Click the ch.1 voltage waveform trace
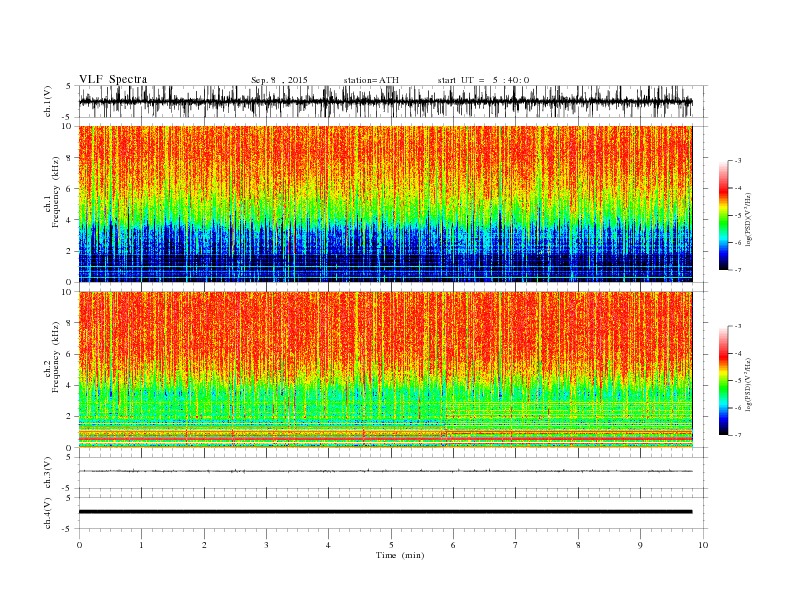792x612 pixels. [x=385, y=101]
